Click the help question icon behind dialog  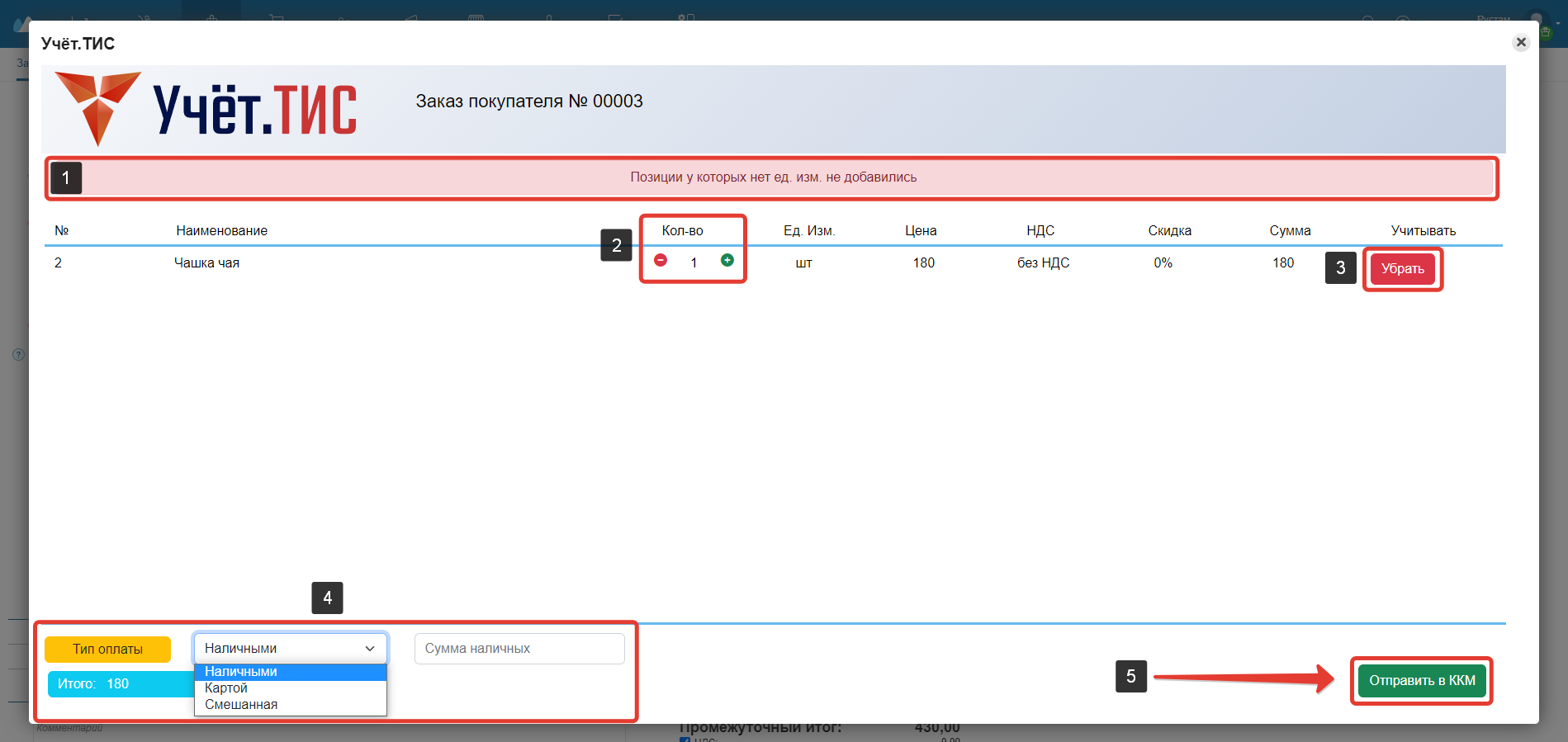[x=18, y=355]
